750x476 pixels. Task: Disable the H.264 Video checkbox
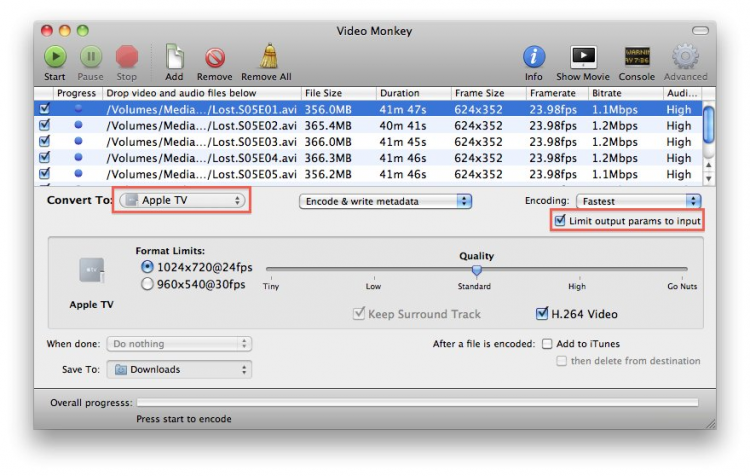point(541,313)
